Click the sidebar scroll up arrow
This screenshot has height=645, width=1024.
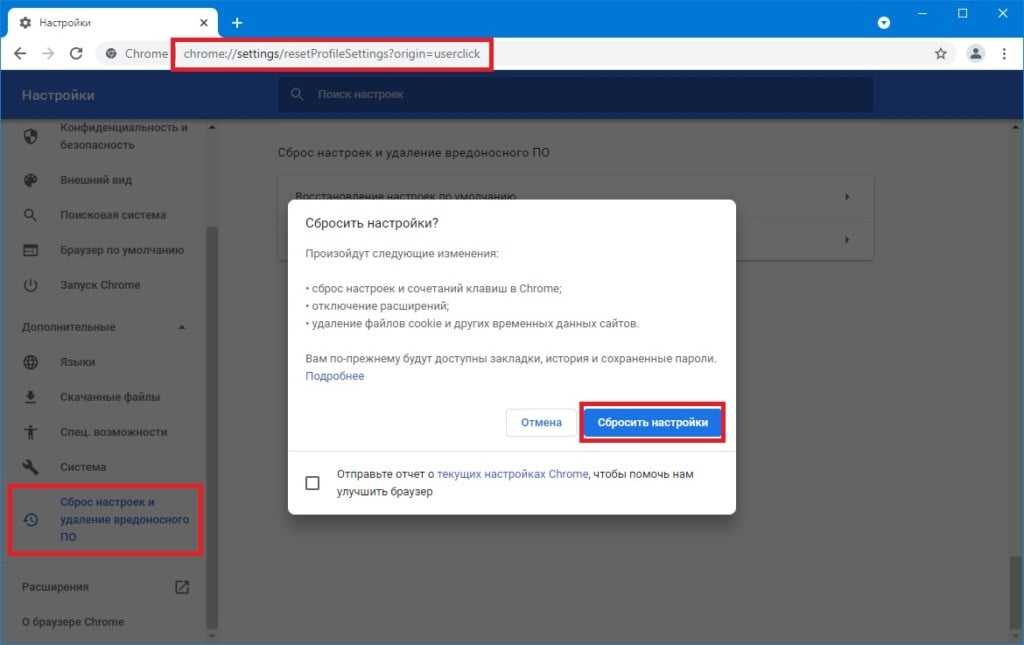[212, 127]
